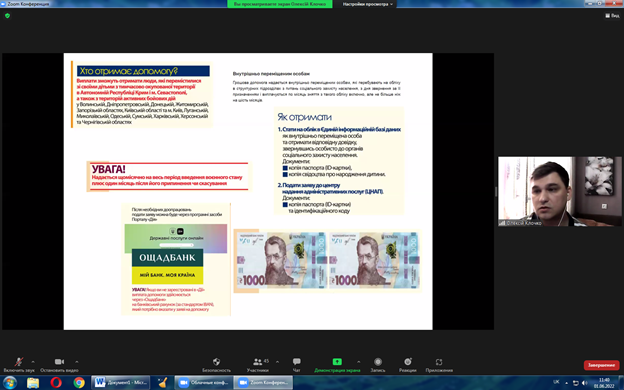Open the Чат chat panel

pos(296,365)
